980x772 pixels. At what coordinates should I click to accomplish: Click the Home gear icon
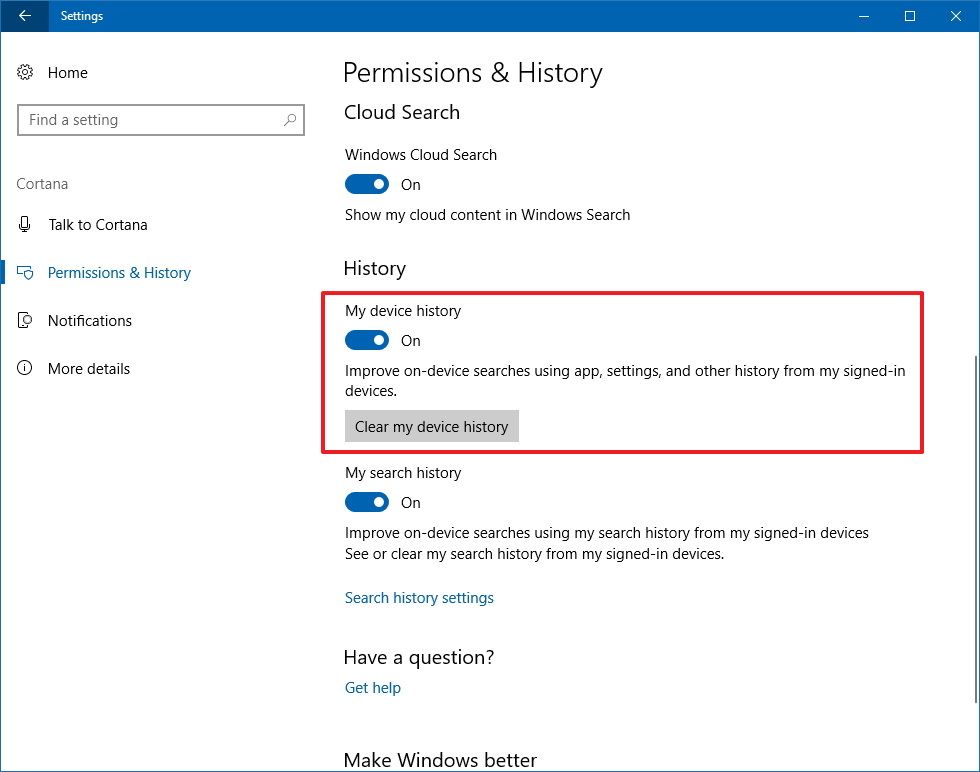(24, 72)
